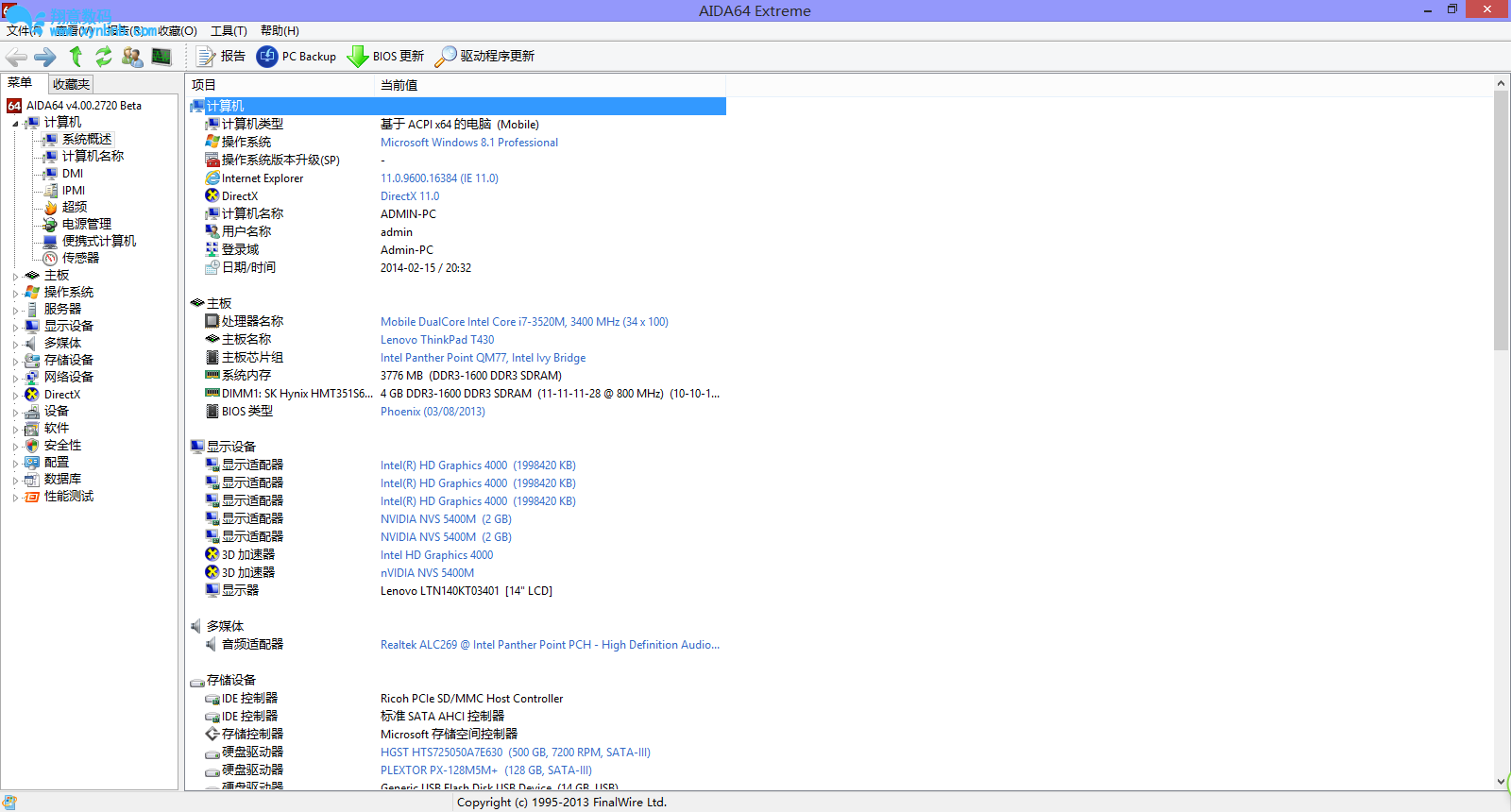Viewport: 1511px width, 812px height.
Task: Select the 显示器 Lenovo LTN140KT03401 row
Action: point(457,591)
